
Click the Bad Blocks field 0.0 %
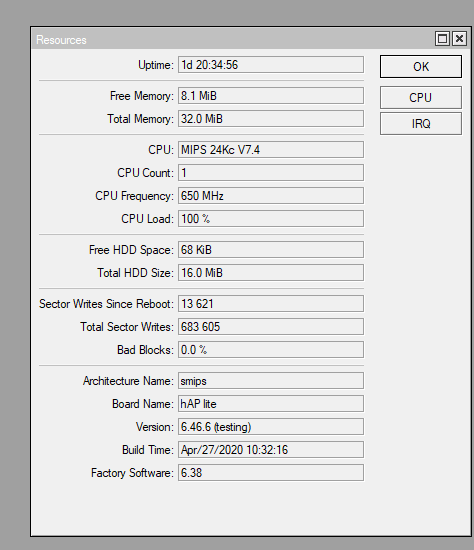coord(271,350)
